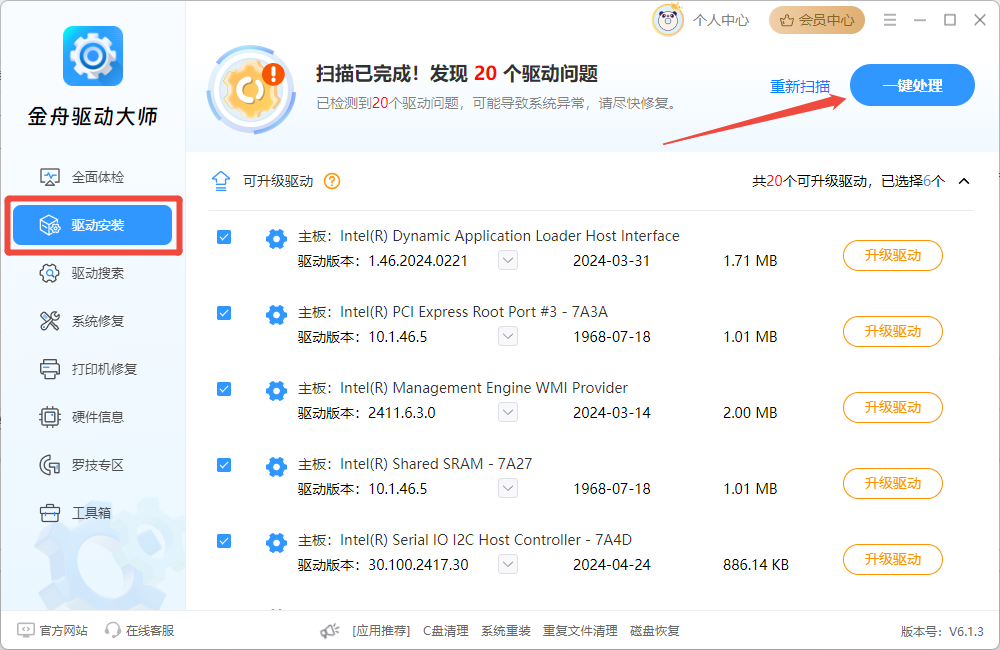
Task: Click the 罗技专区 Logitech icon
Action: coord(50,465)
